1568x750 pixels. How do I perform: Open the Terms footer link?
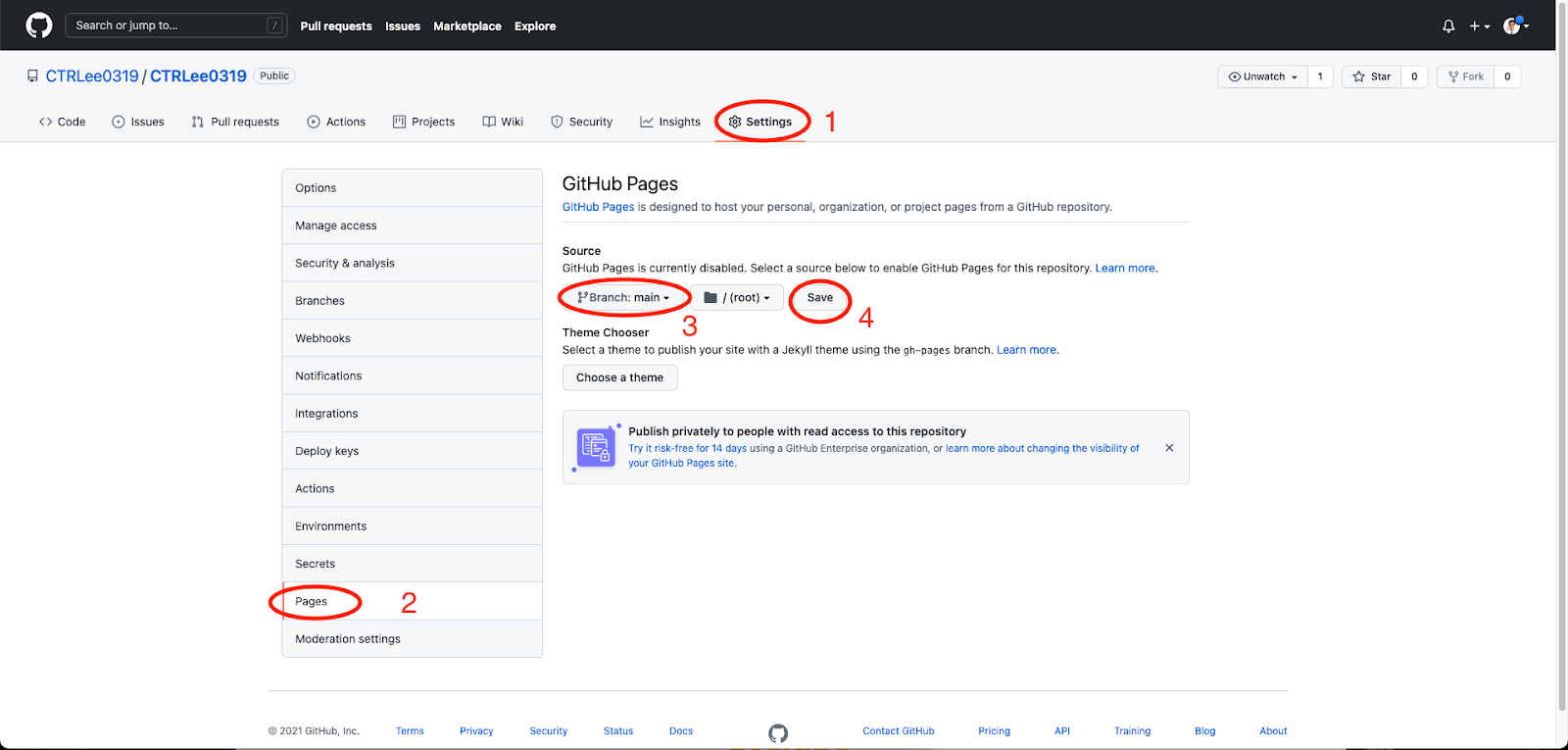tap(410, 730)
